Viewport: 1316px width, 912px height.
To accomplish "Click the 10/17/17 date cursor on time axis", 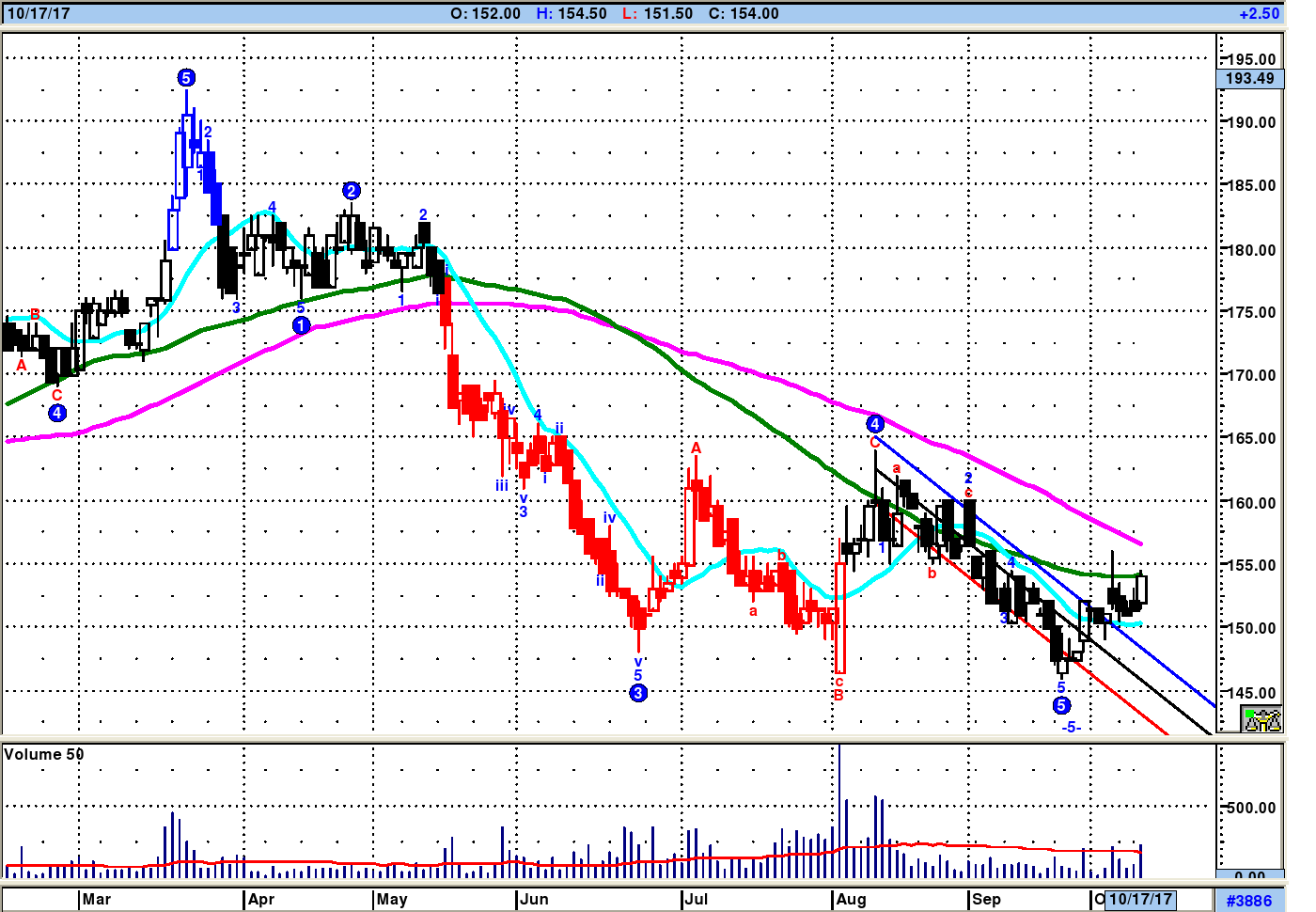I will (x=1140, y=899).
